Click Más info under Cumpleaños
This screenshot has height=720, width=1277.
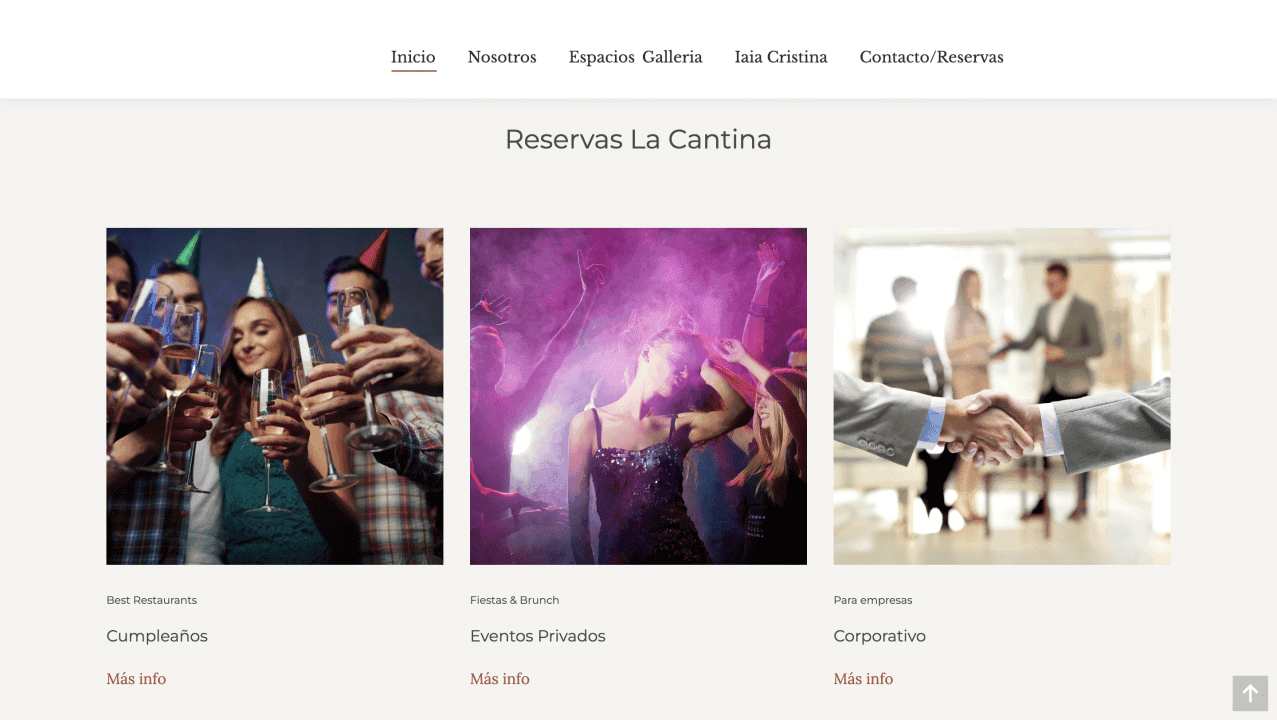[136, 679]
